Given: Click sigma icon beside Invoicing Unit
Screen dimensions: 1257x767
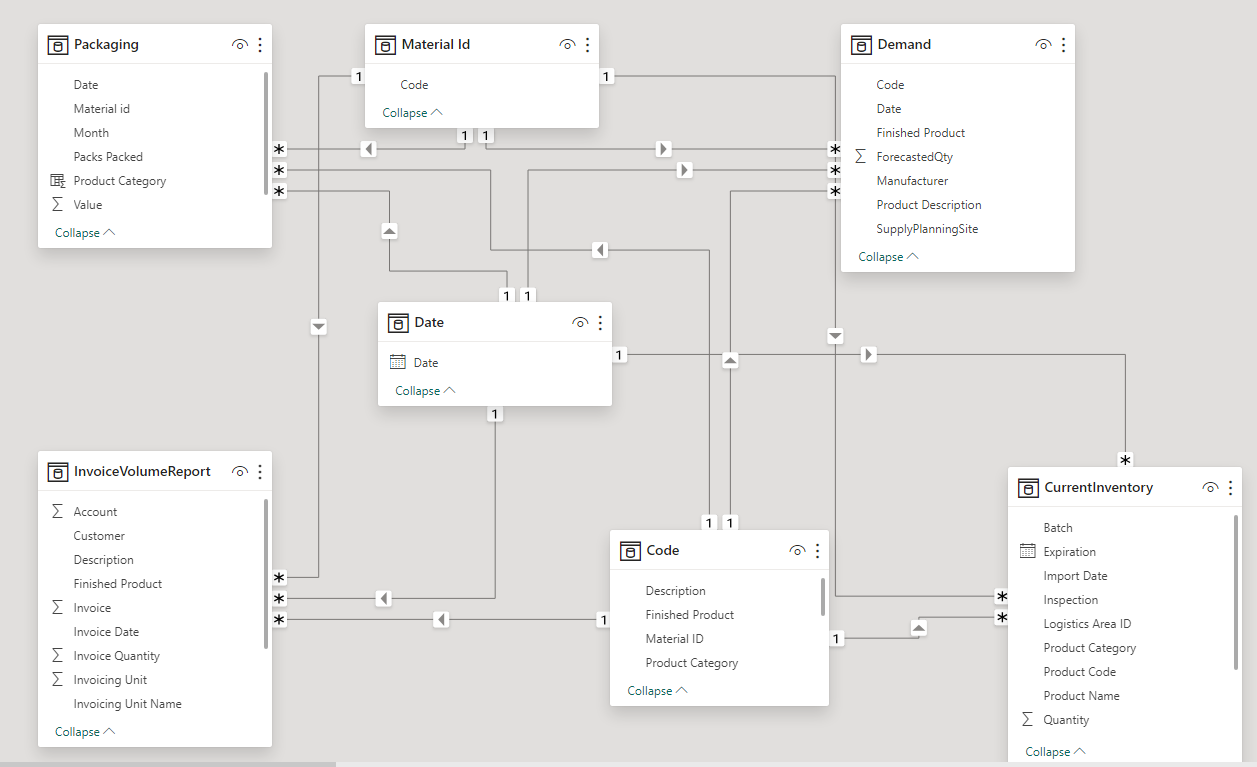Looking at the screenshot, I should coord(57,680).
